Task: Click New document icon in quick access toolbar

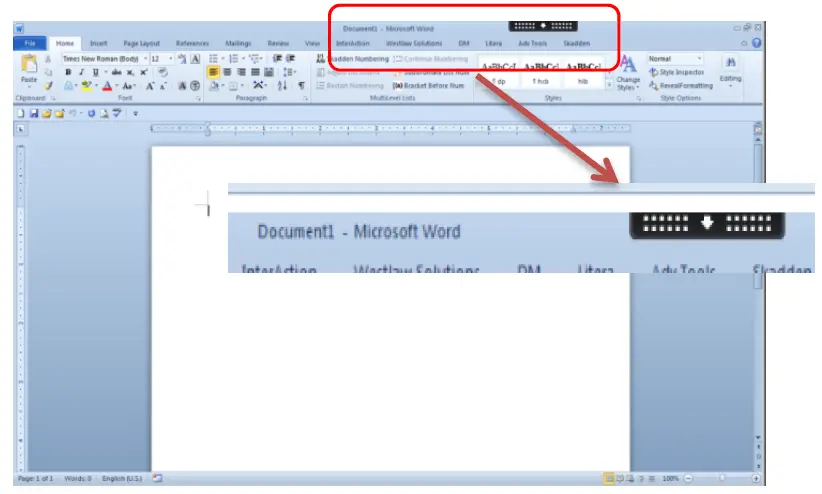Action: point(20,113)
